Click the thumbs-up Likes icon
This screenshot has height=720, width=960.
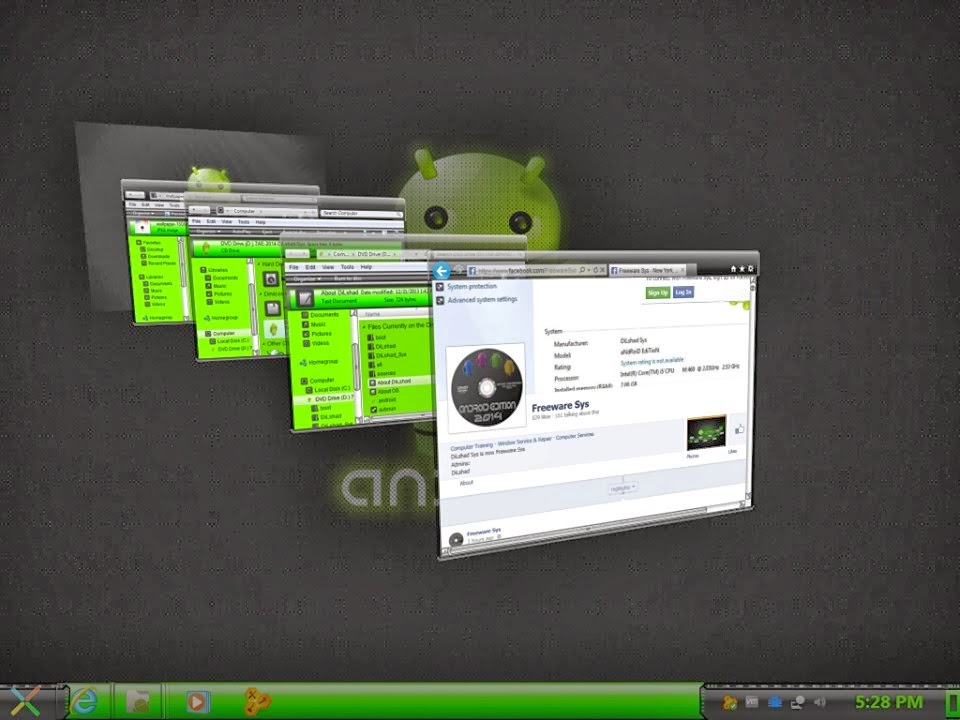pyautogui.click(x=738, y=430)
